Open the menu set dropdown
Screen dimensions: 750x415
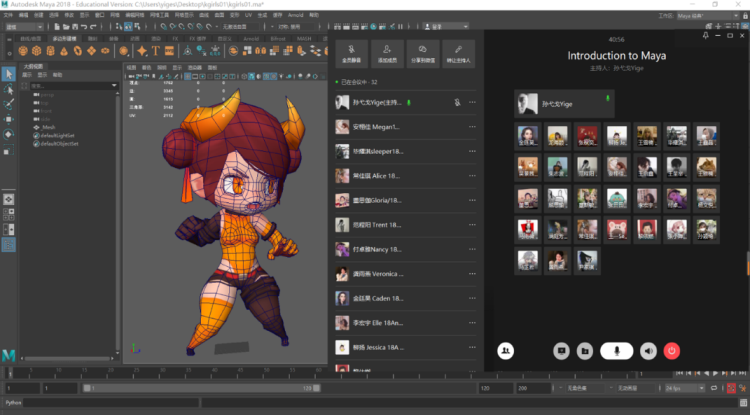click(24, 27)
